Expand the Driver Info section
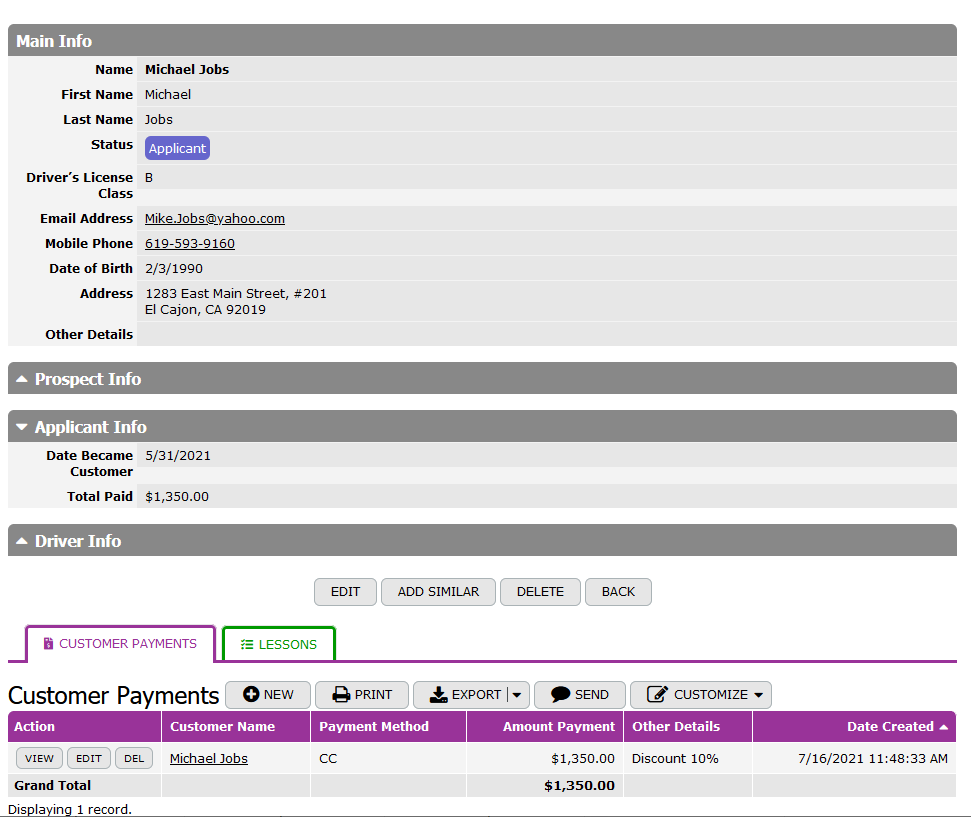Screen dimensions: 971x817 click(x=22, y=541)
